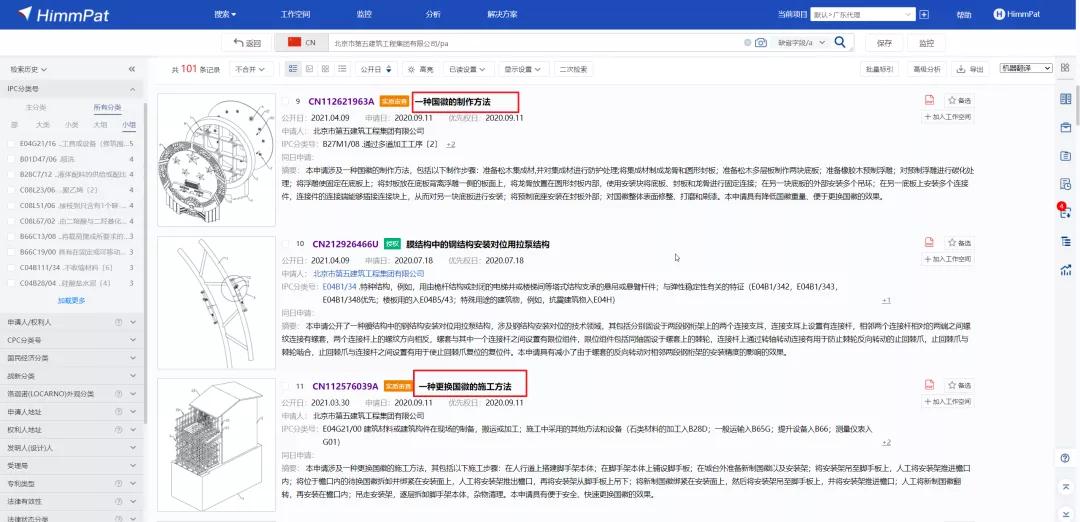Collapse the IPC分类号 section
The width and height of the screenshot is (1080, 522).
click(x=133, y=90)
